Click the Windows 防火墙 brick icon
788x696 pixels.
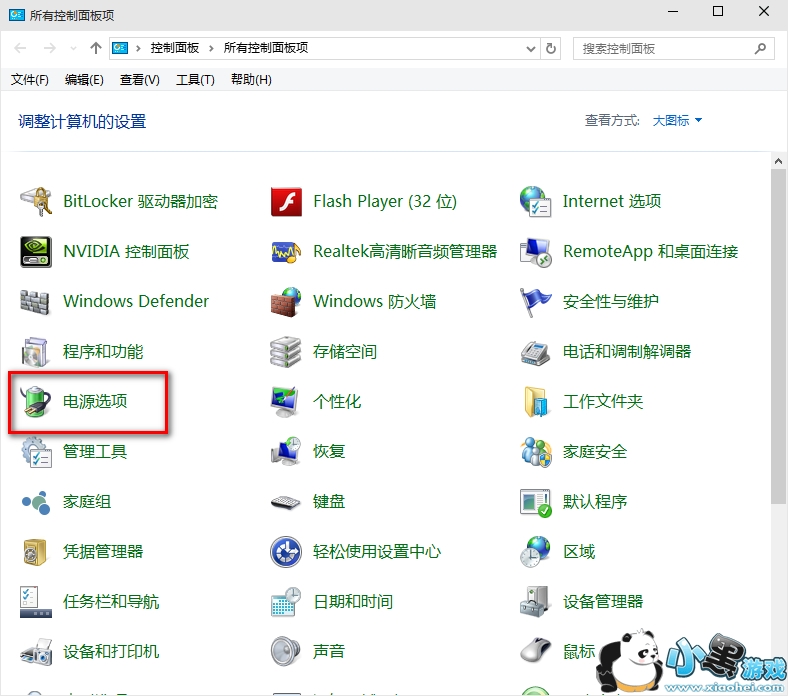tap(286, 302)
